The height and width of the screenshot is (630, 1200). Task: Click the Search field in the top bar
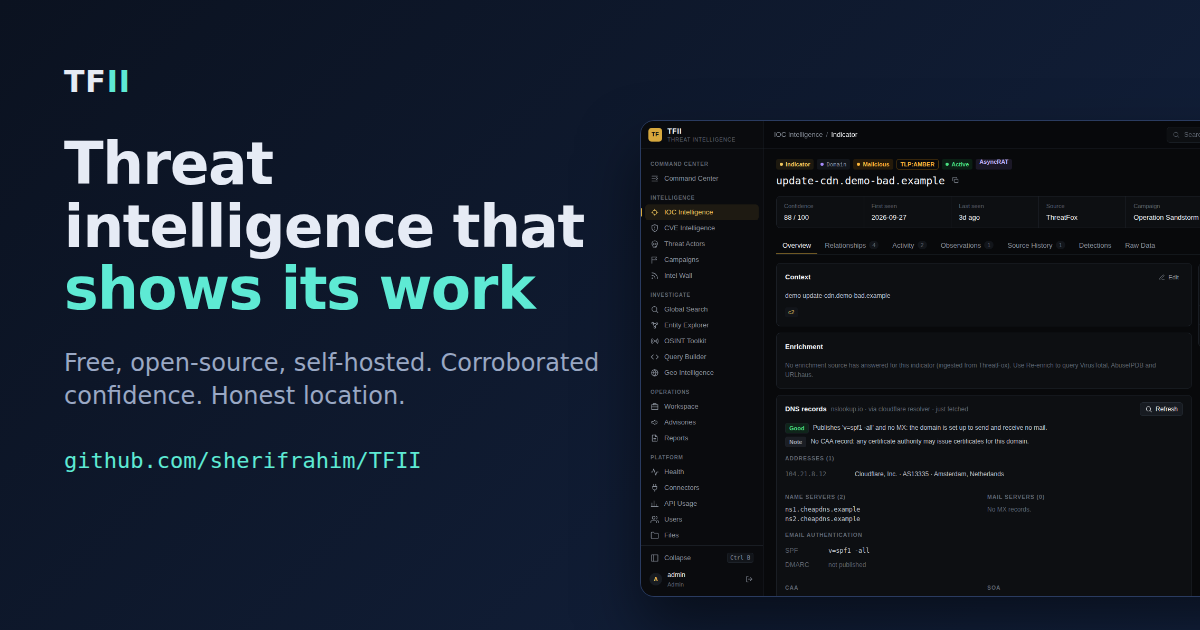(1184, 134)
